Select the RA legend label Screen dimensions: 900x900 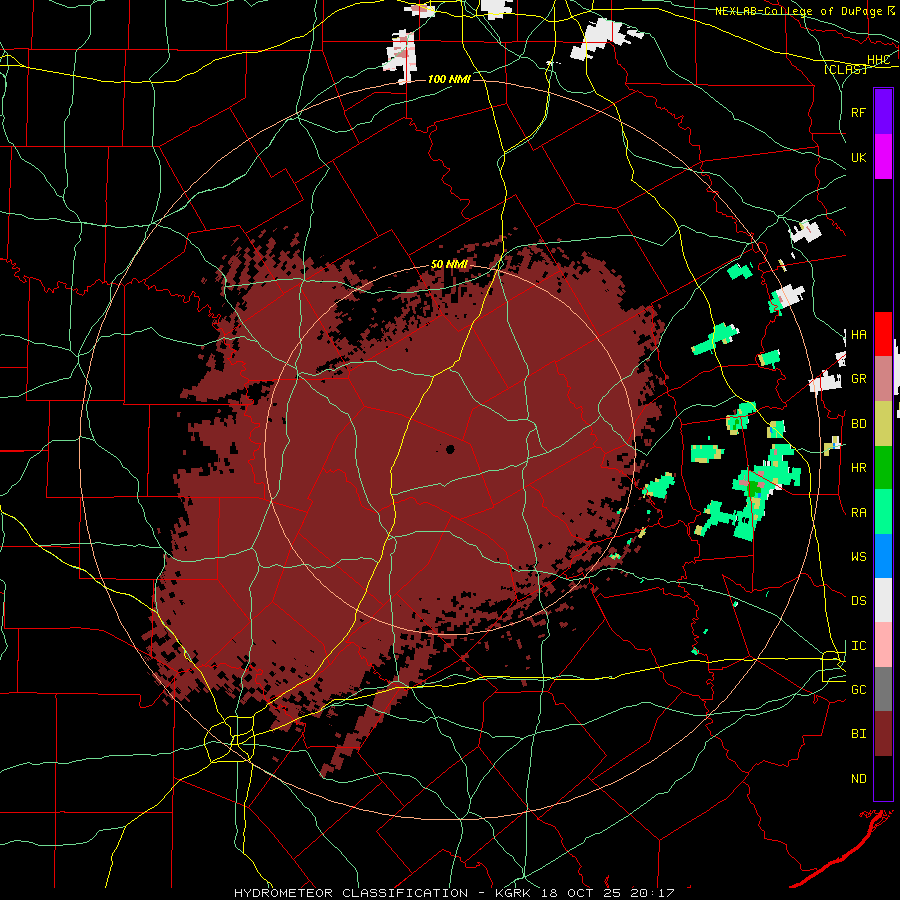[x=858, y=513]
